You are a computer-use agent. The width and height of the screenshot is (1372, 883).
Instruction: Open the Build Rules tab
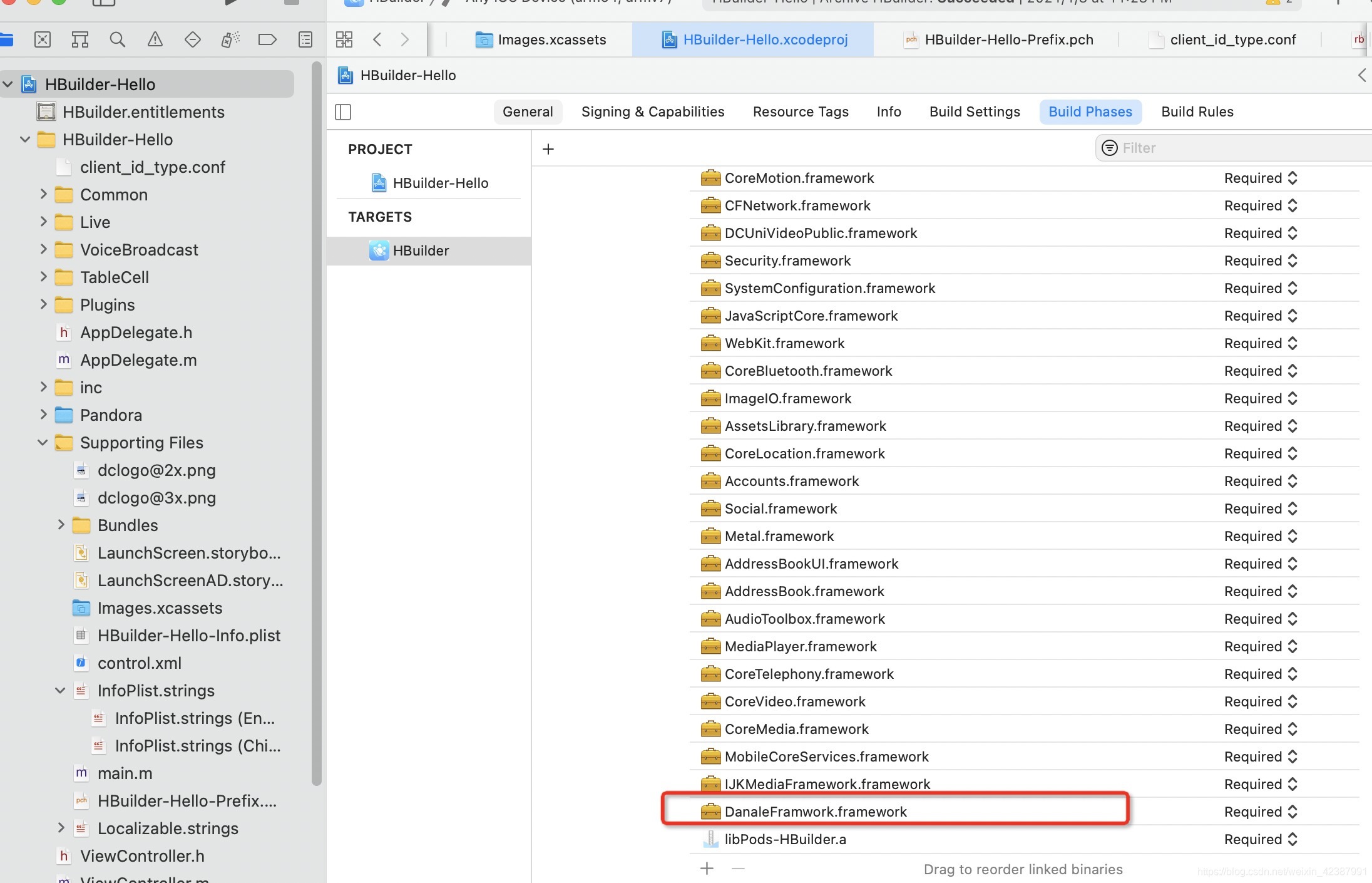tap(1197, 111)
